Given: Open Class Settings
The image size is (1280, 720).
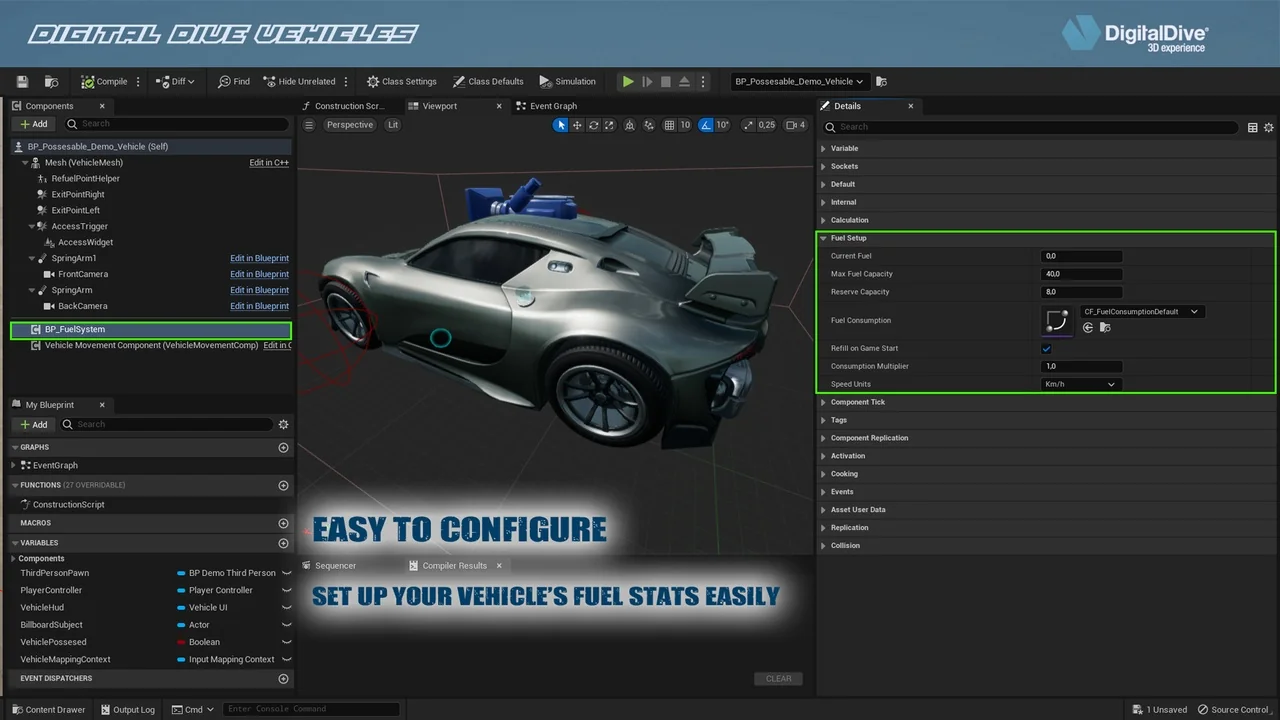Looking at the screenshot, I should click(401, 81).
